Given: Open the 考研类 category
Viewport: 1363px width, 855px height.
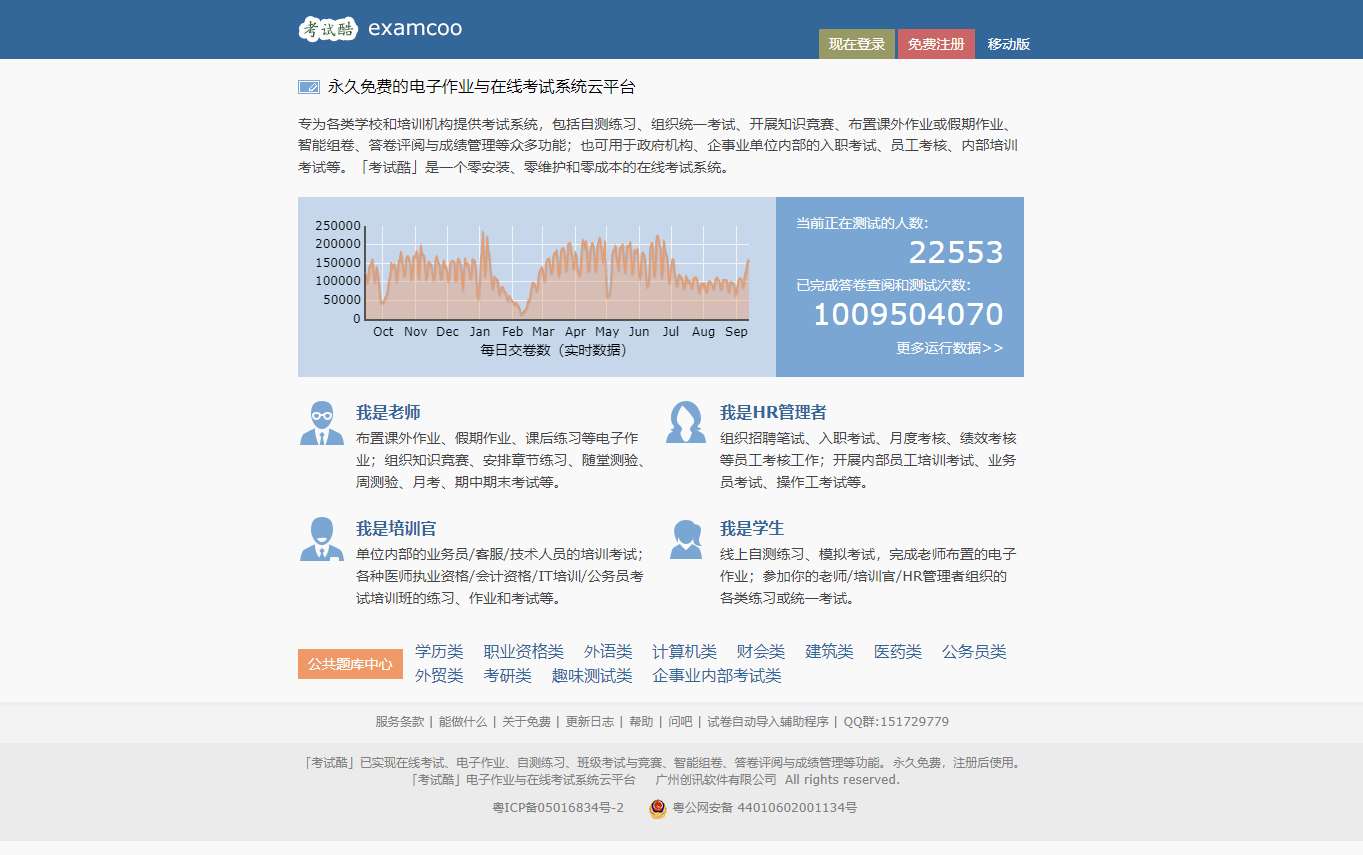Looking at the screenshot, I should tap(507, 676).
